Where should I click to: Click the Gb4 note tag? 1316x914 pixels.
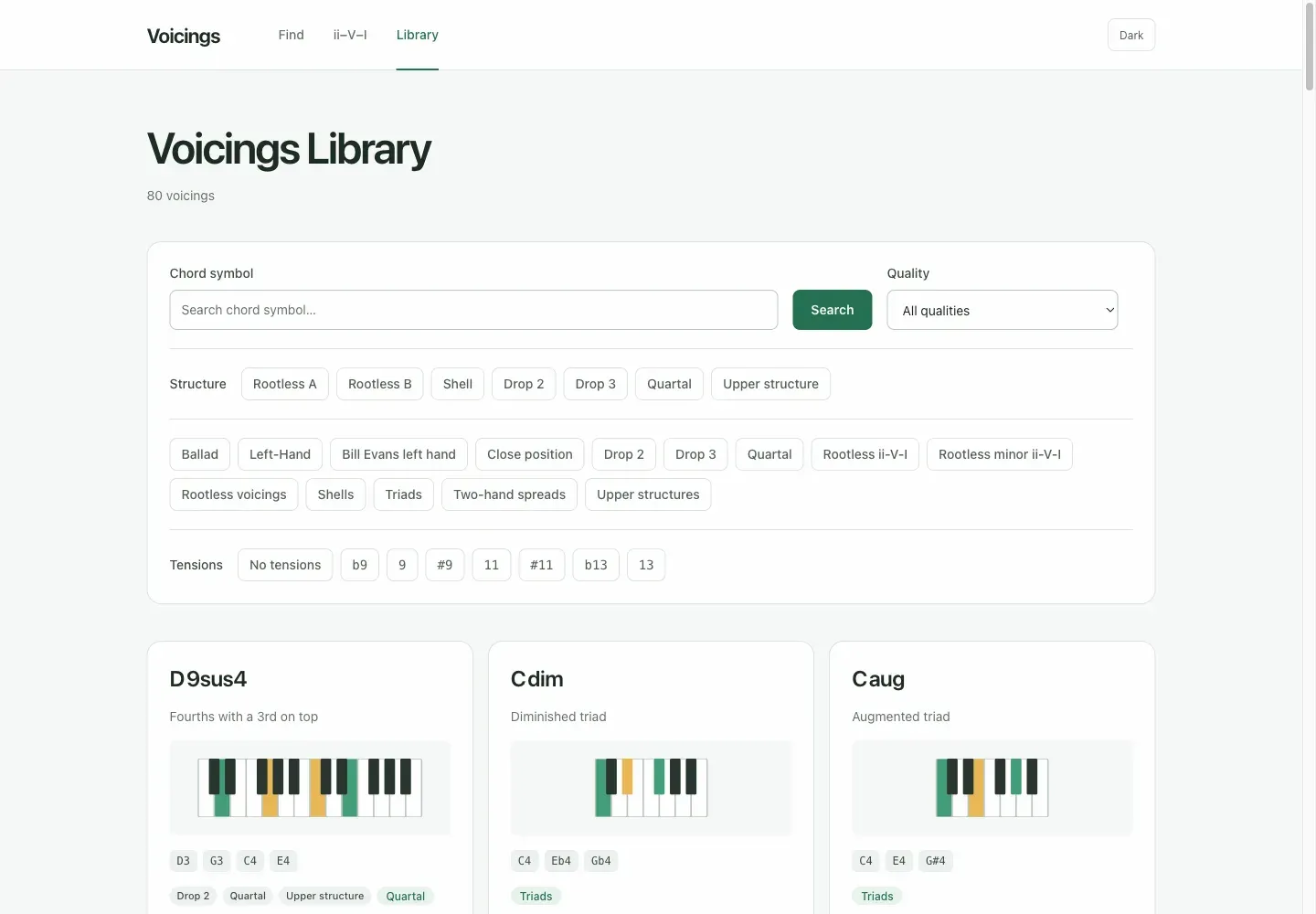tap(601, 861)
